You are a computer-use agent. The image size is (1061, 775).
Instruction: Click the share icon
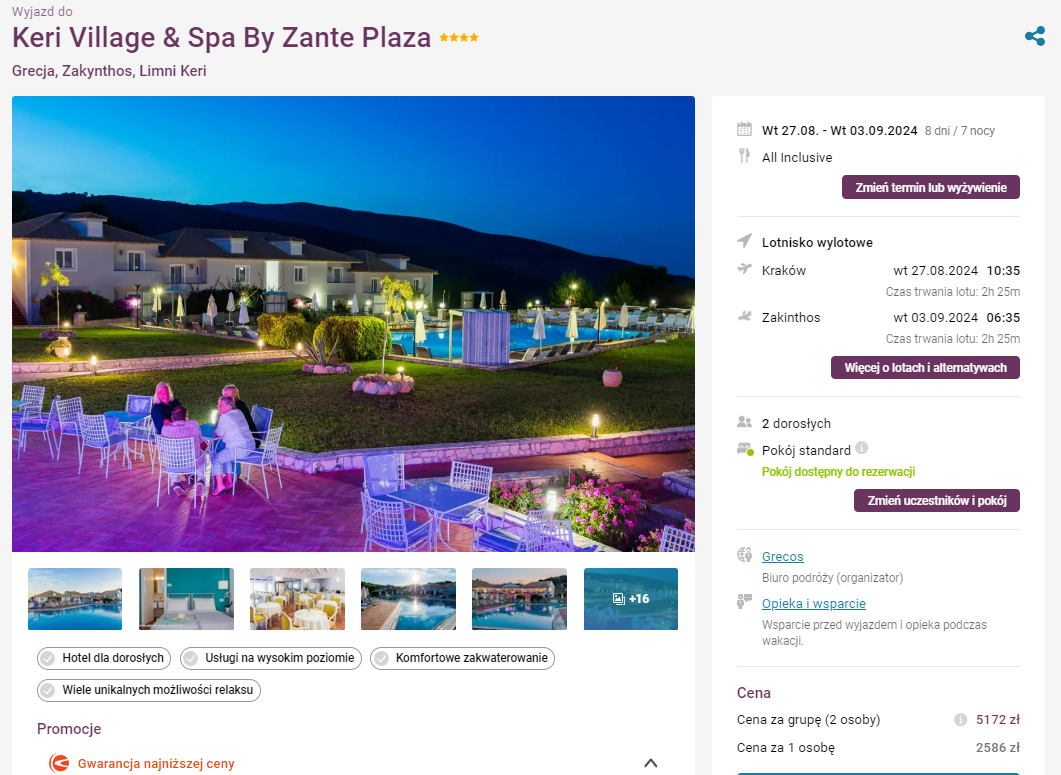click(x=1035, y=36)
